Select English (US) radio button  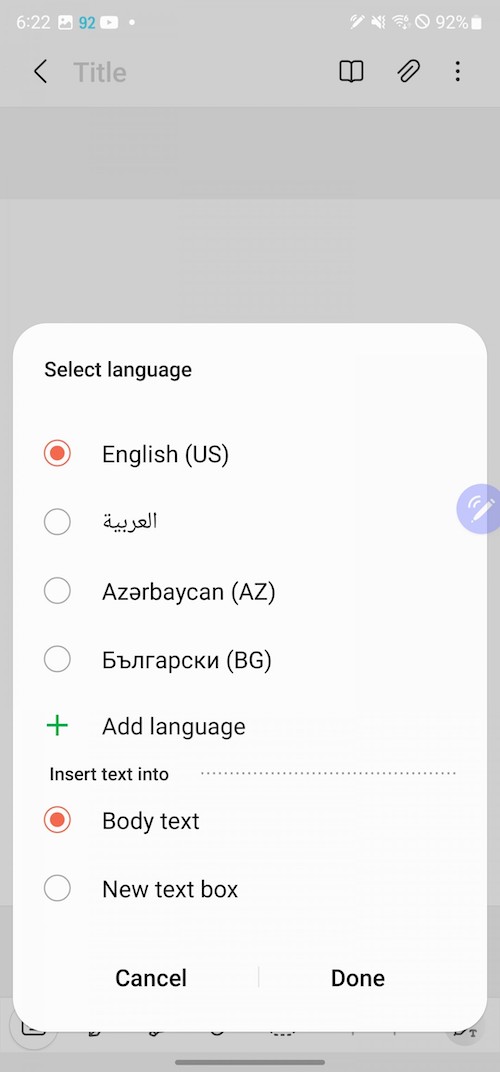[57, 453]
